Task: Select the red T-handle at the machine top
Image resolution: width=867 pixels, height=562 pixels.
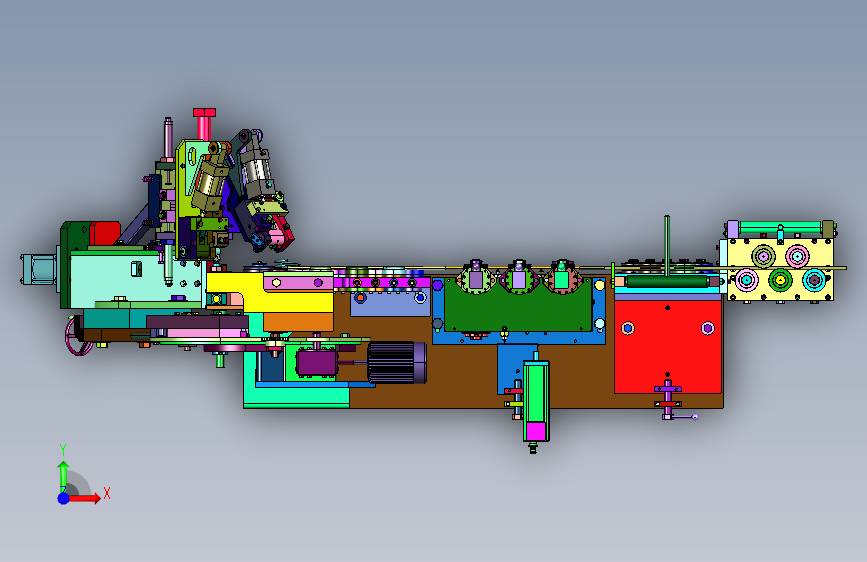Action: pos(204,123)
